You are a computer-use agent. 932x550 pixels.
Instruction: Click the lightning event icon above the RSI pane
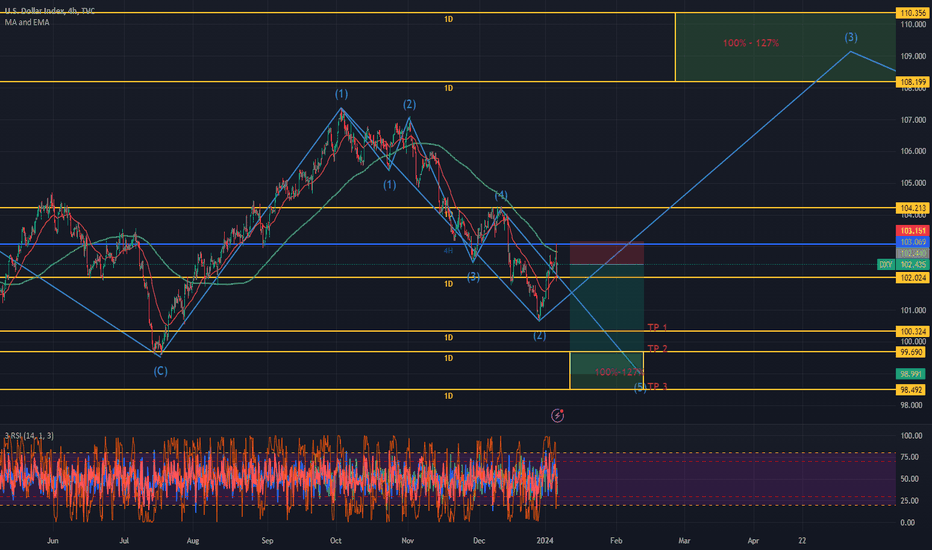(557, 415)
